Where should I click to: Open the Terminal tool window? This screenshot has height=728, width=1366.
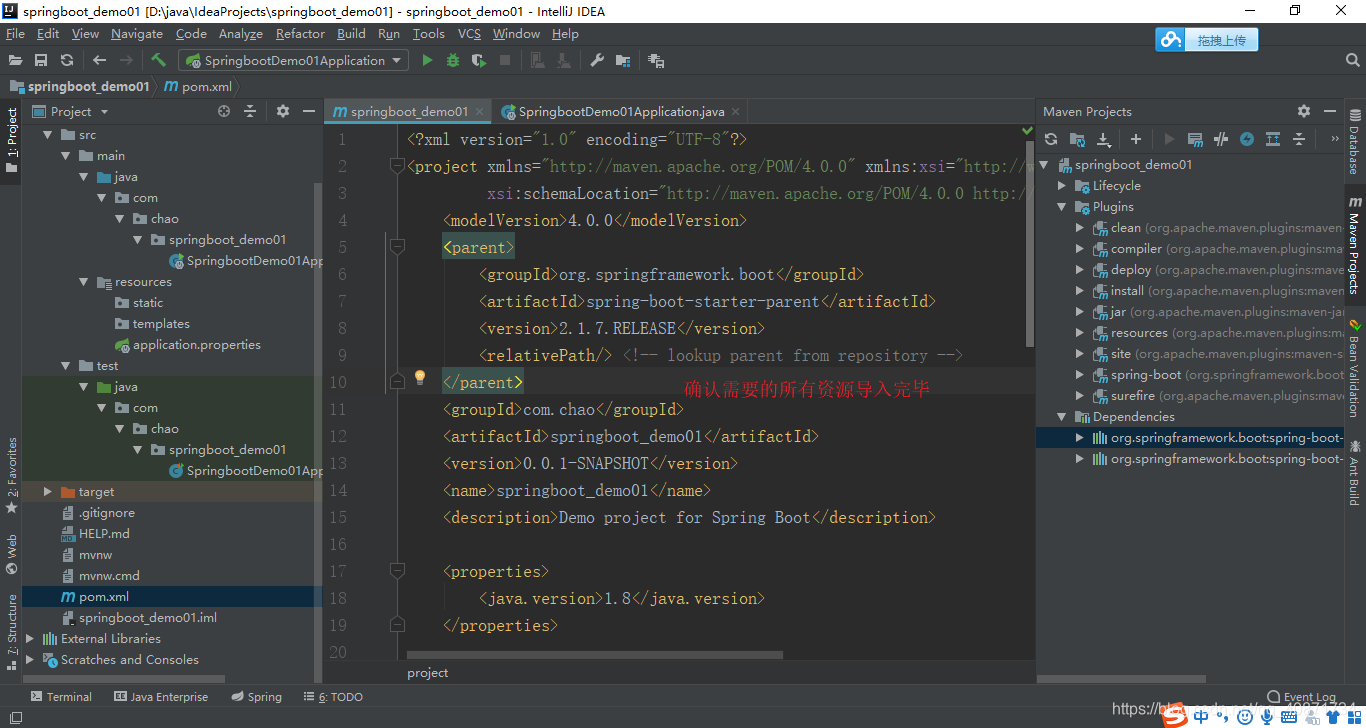[61, 697]
